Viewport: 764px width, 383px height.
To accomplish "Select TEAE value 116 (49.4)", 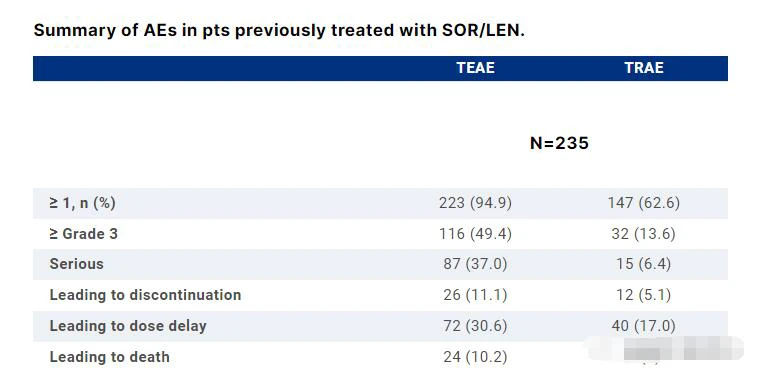I will pyautogui.click(x=476, y=234).
